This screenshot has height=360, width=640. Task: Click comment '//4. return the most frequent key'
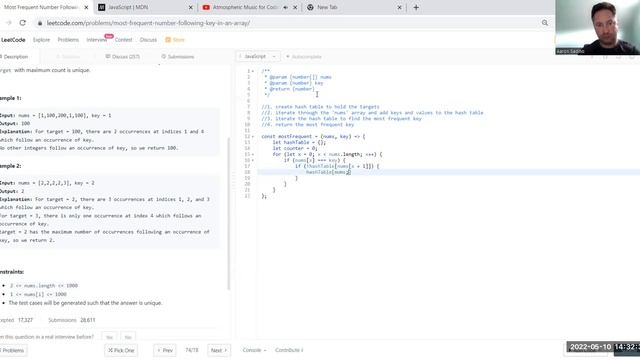[308, 124]
